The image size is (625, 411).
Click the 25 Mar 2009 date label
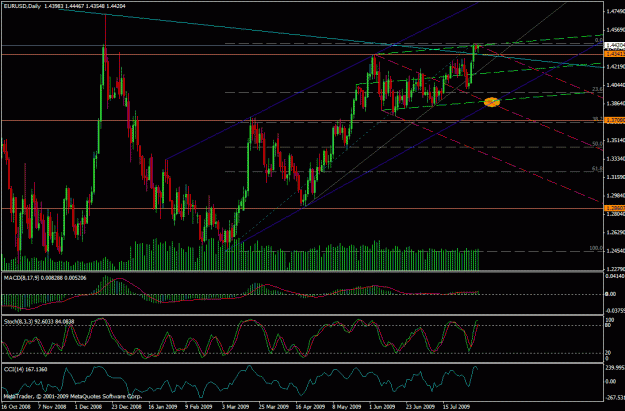(x=273, y=407)
